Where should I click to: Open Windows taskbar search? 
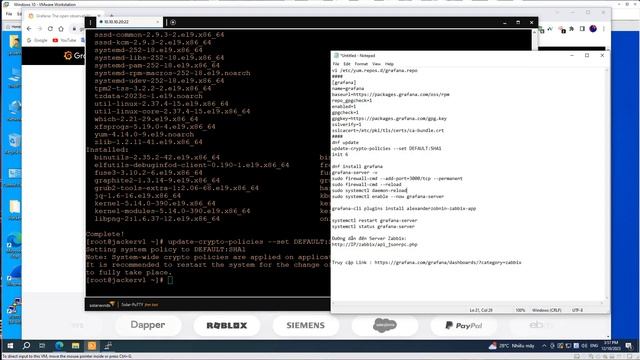(26, 346)
